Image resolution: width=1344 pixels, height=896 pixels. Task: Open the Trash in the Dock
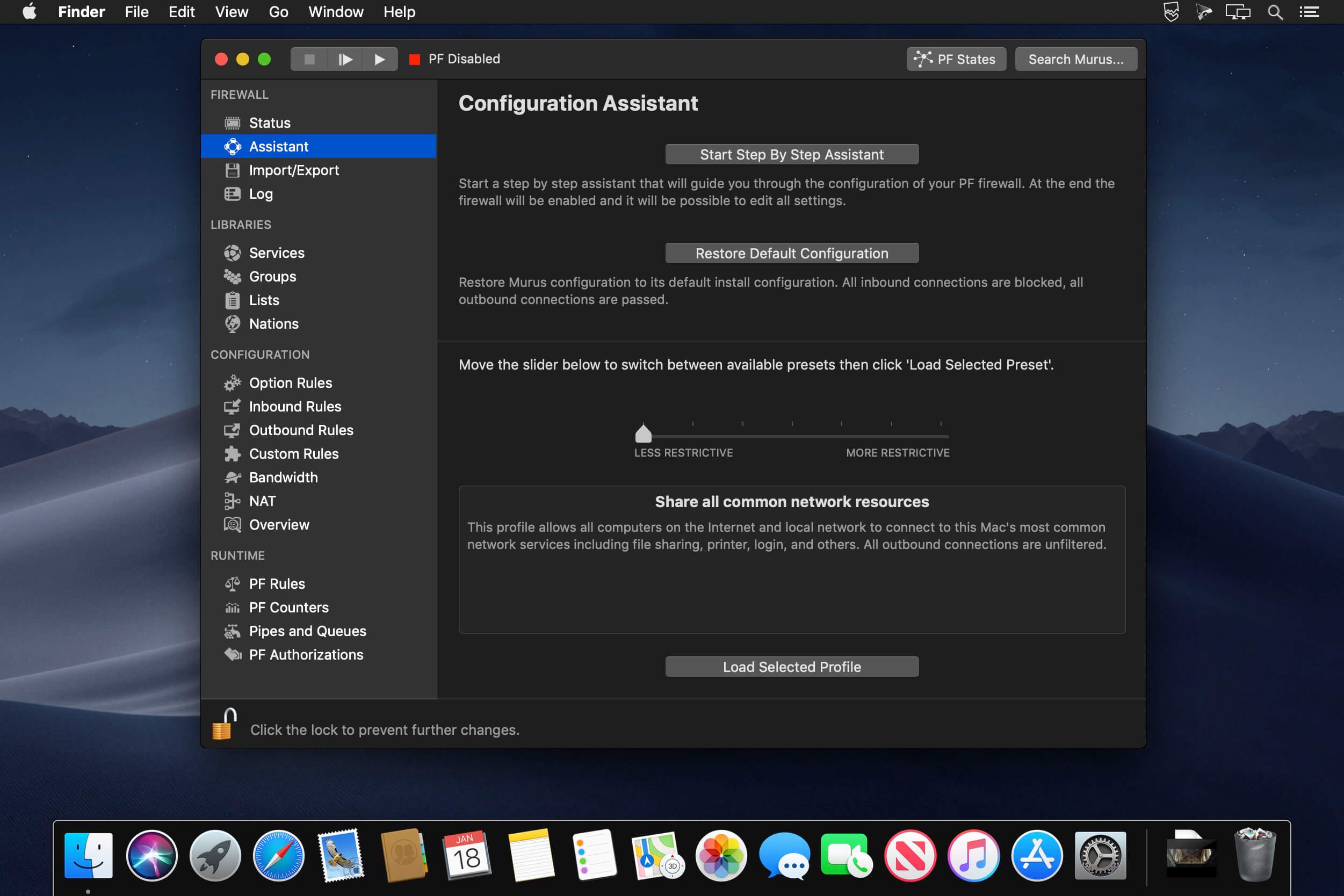click(1255, 855)
